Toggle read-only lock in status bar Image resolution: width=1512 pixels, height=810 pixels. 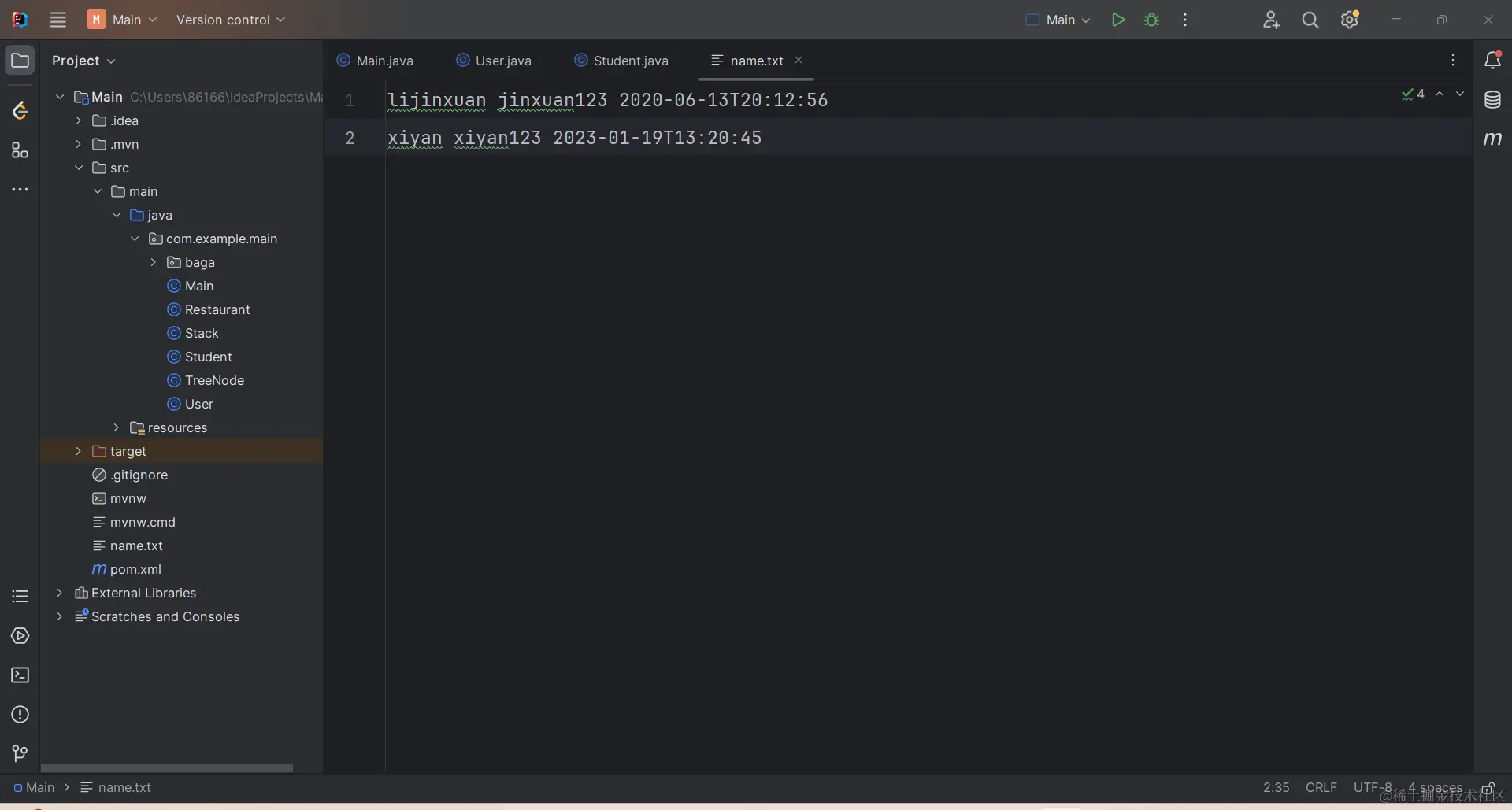1488,788
